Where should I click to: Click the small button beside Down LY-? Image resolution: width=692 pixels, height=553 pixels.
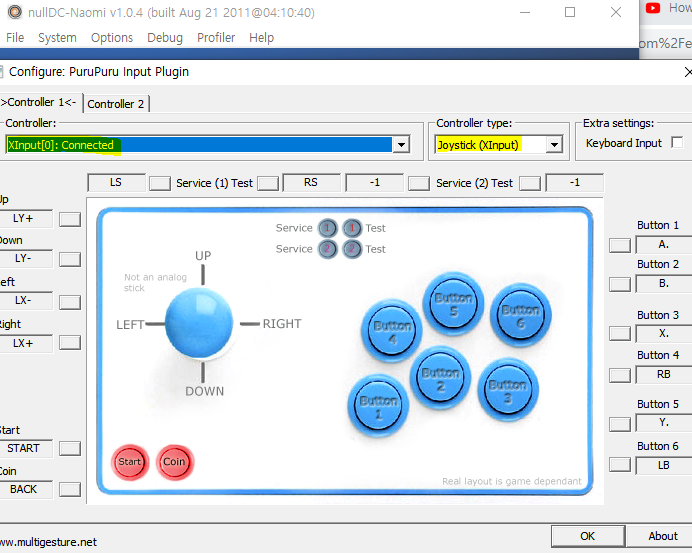(70, 260)
